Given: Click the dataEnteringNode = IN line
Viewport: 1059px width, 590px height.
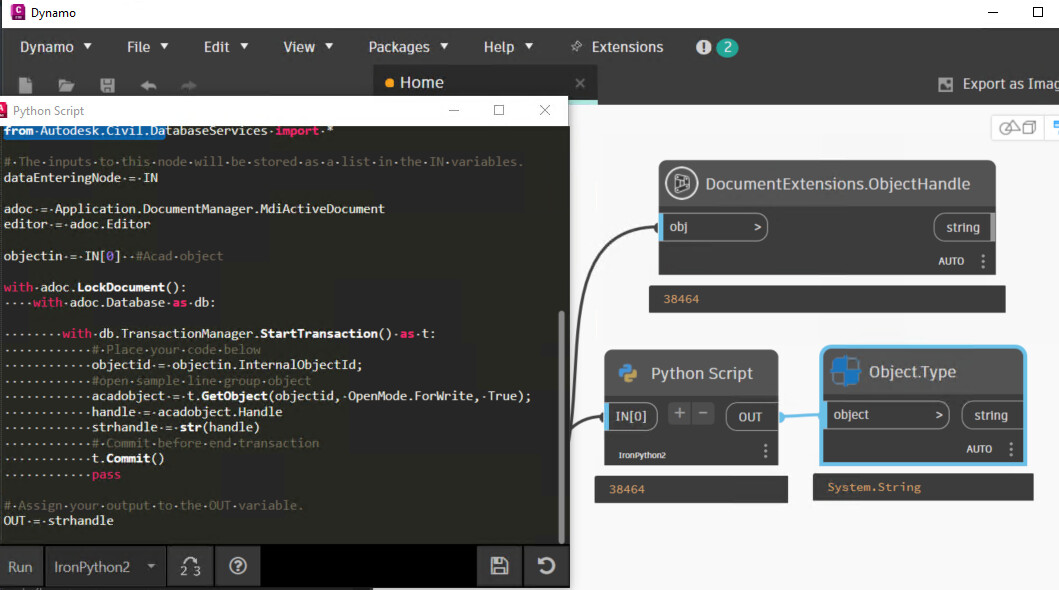Looking at the screenshot, I should [81, 178].
